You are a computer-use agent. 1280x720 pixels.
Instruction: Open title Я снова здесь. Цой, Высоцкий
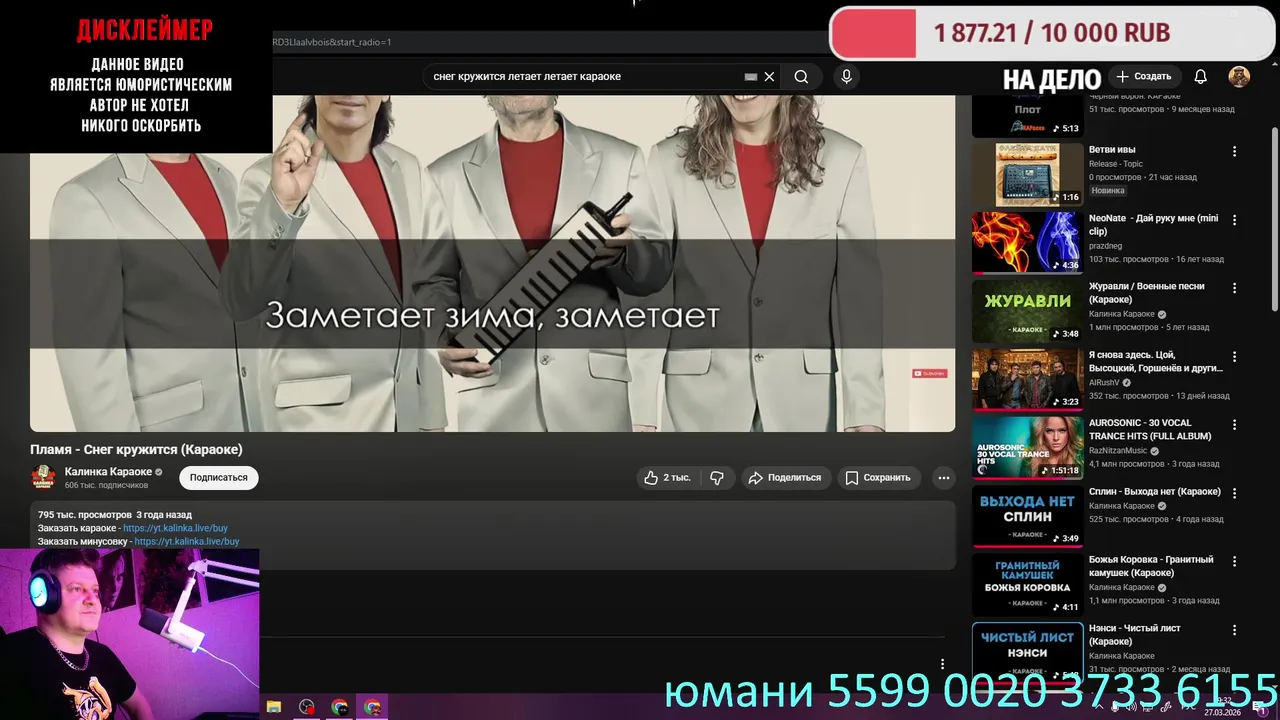pyautogui.click(x=1155, y=361)
